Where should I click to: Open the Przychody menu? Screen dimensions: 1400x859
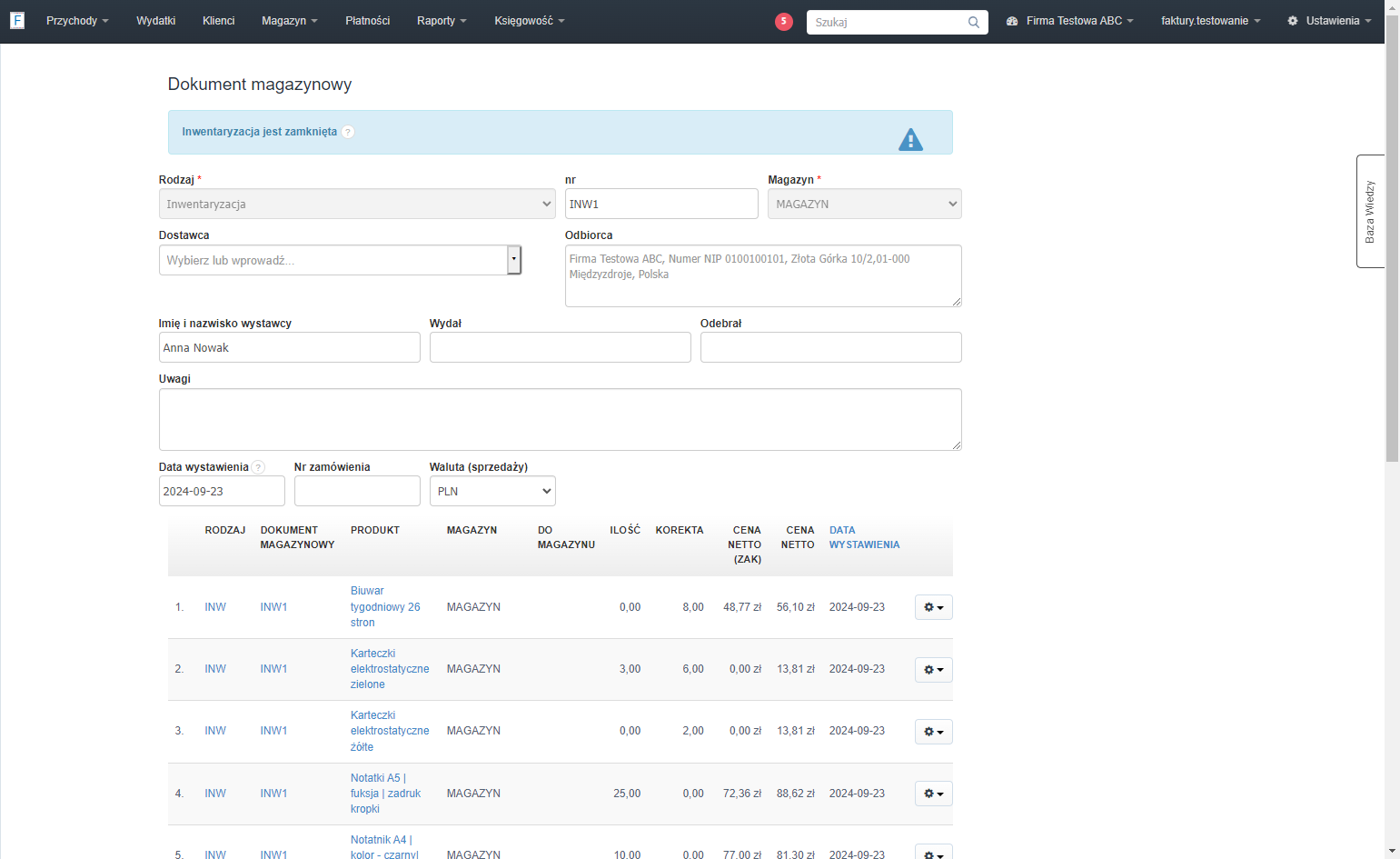[77, 21]
